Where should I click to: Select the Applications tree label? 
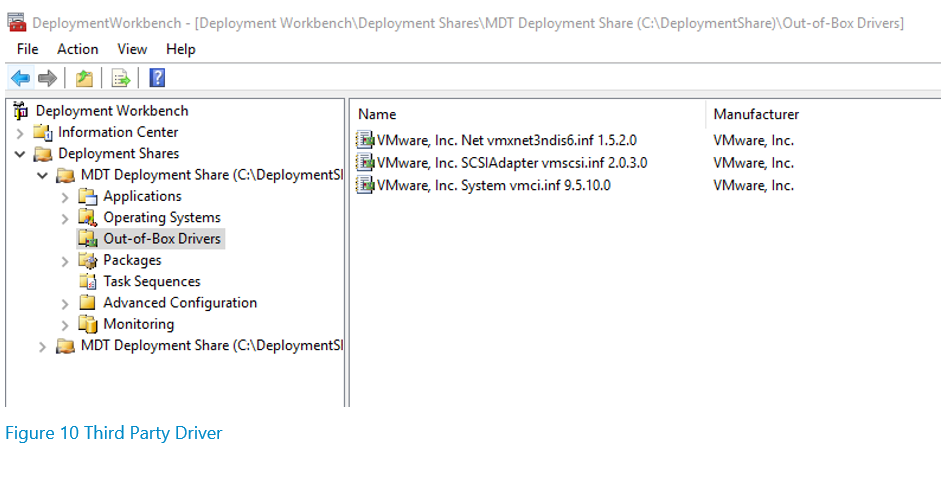(143, 197)
